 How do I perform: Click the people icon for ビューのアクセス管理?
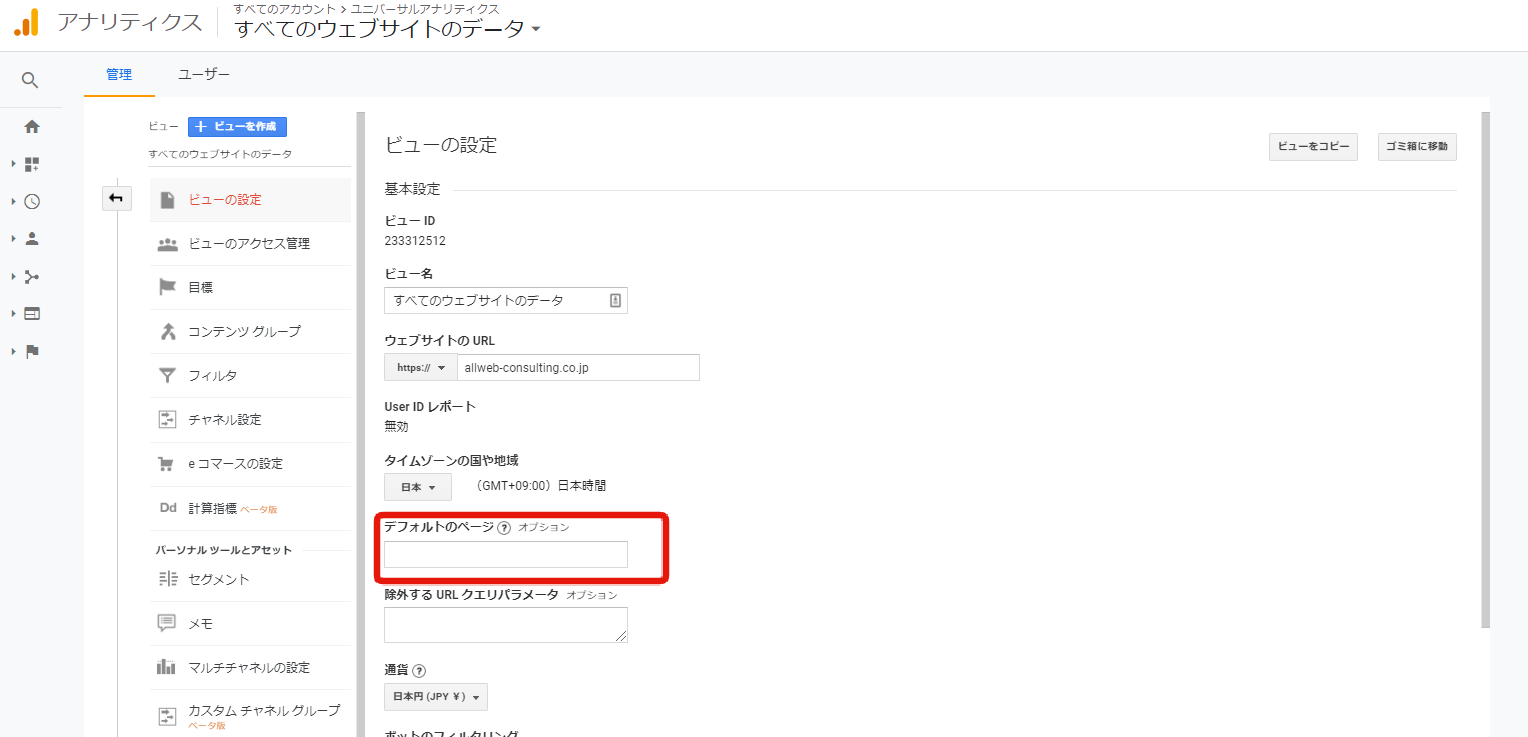[x=167, y=244]
